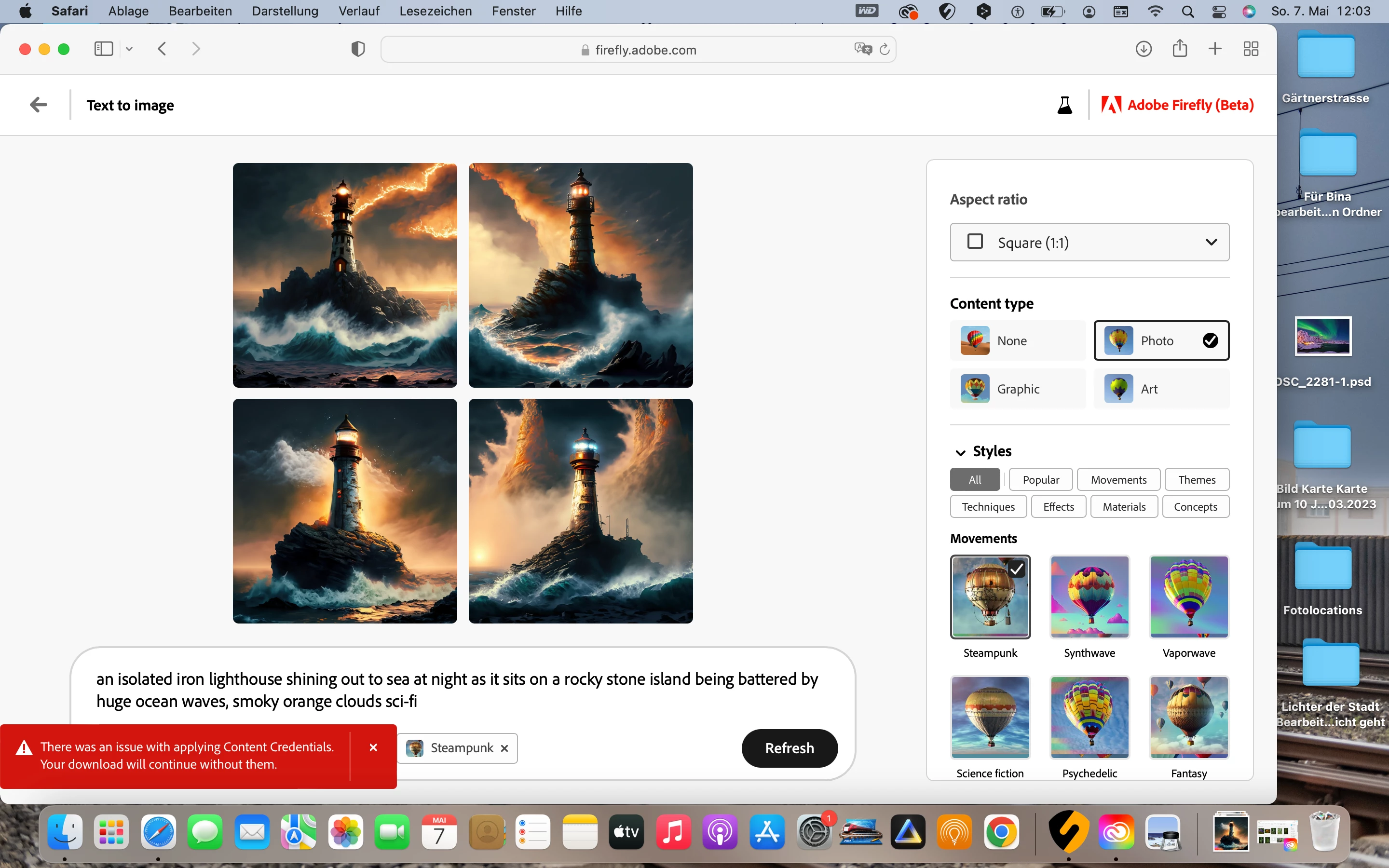Choose the Art content type
The width and height of the screenshot is (1389, 868).
click(1161, 389)
